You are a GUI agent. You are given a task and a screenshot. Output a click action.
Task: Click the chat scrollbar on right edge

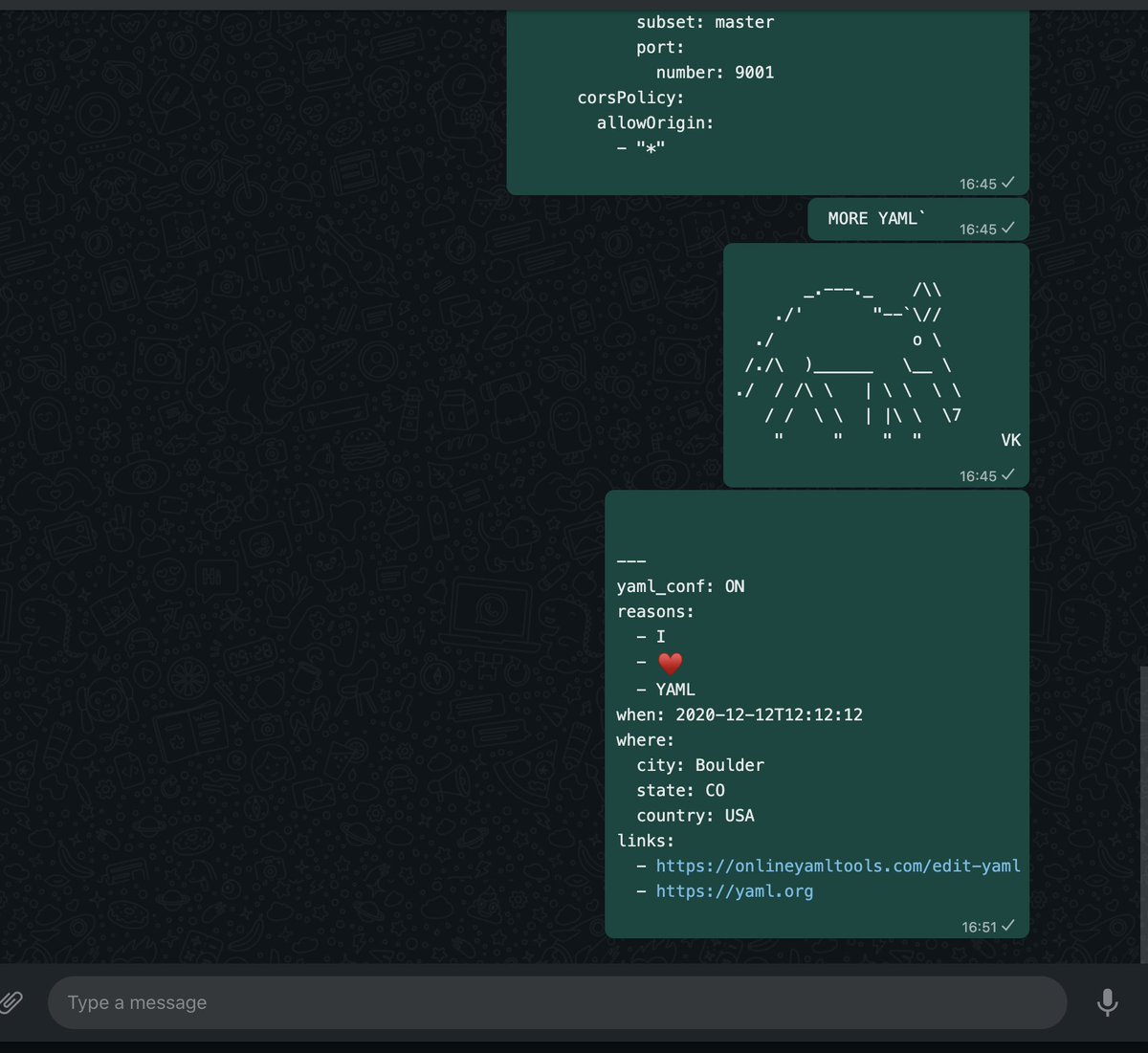click(x=1143, y=813)
